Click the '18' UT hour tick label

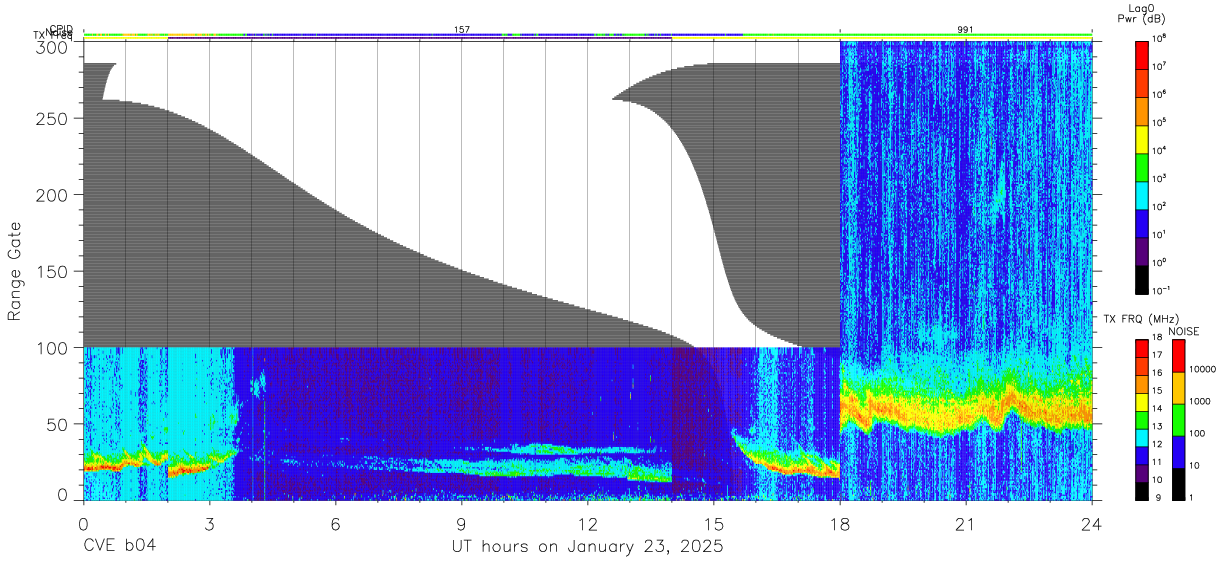click(840, 524)
